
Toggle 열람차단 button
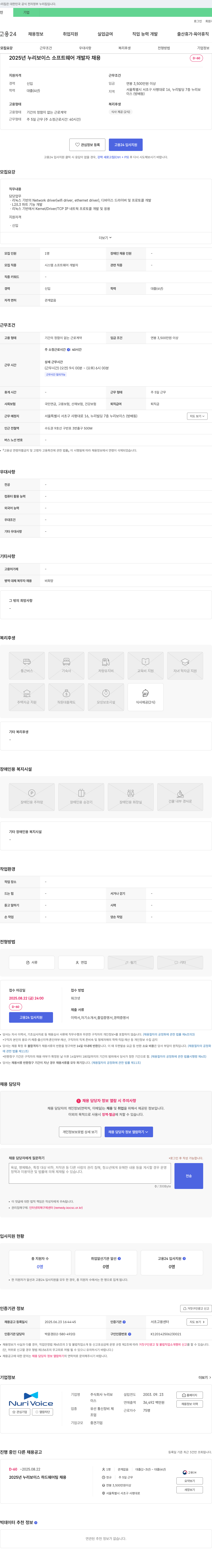(43, 1412)
